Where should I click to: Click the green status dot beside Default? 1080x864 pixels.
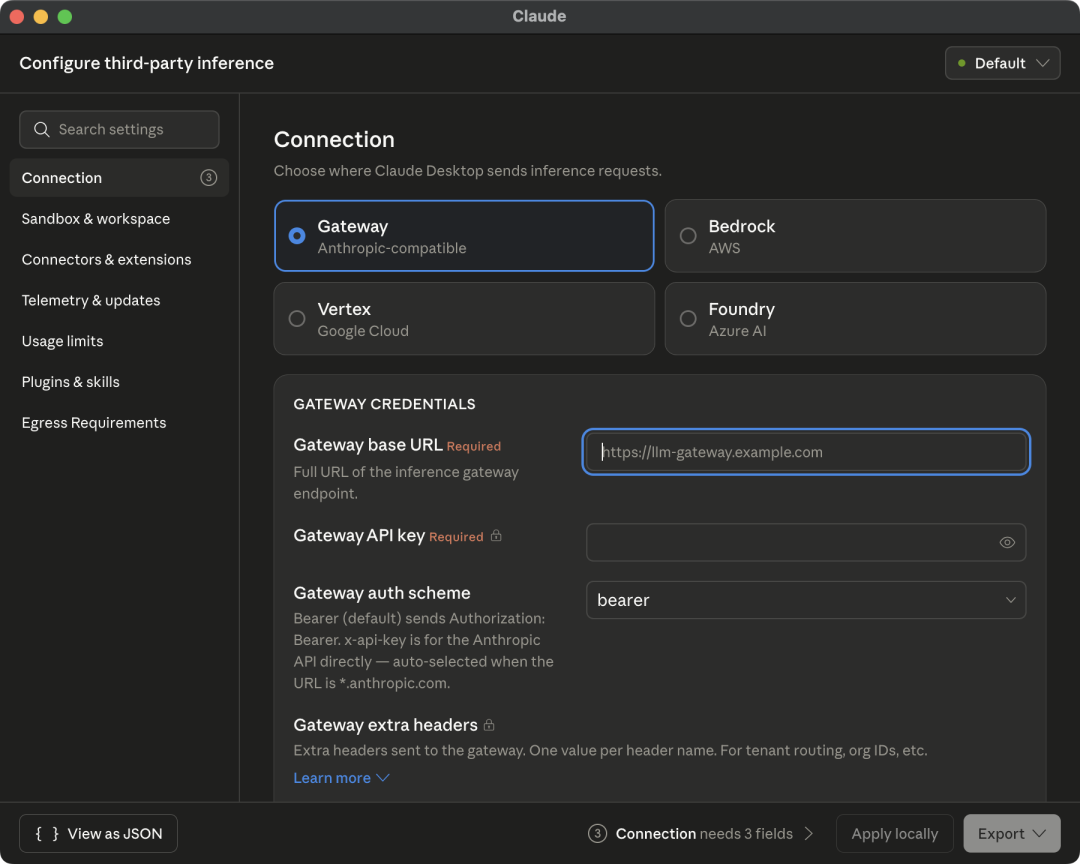962,63
